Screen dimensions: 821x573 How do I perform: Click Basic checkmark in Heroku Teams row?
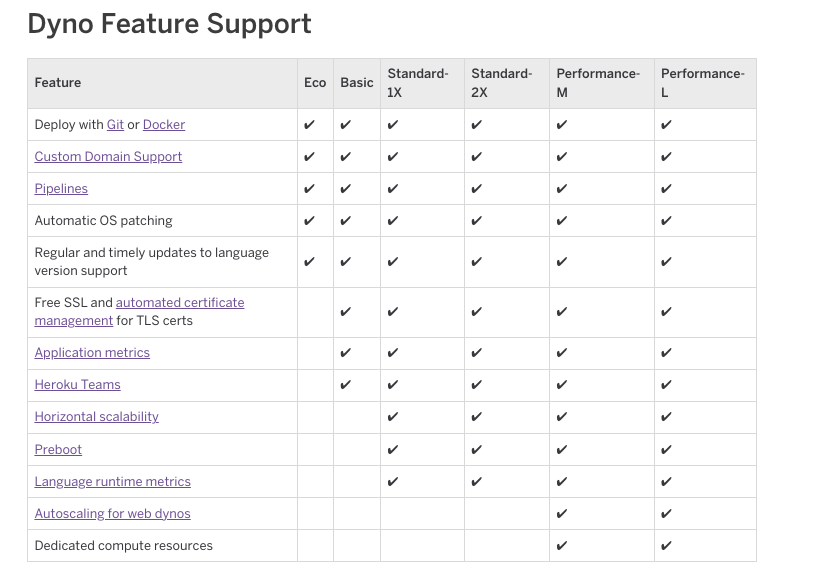coord(346,384)
